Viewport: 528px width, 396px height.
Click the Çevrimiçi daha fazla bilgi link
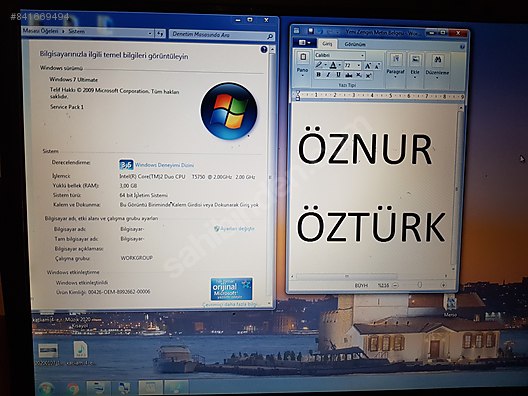tap(230, 304)
